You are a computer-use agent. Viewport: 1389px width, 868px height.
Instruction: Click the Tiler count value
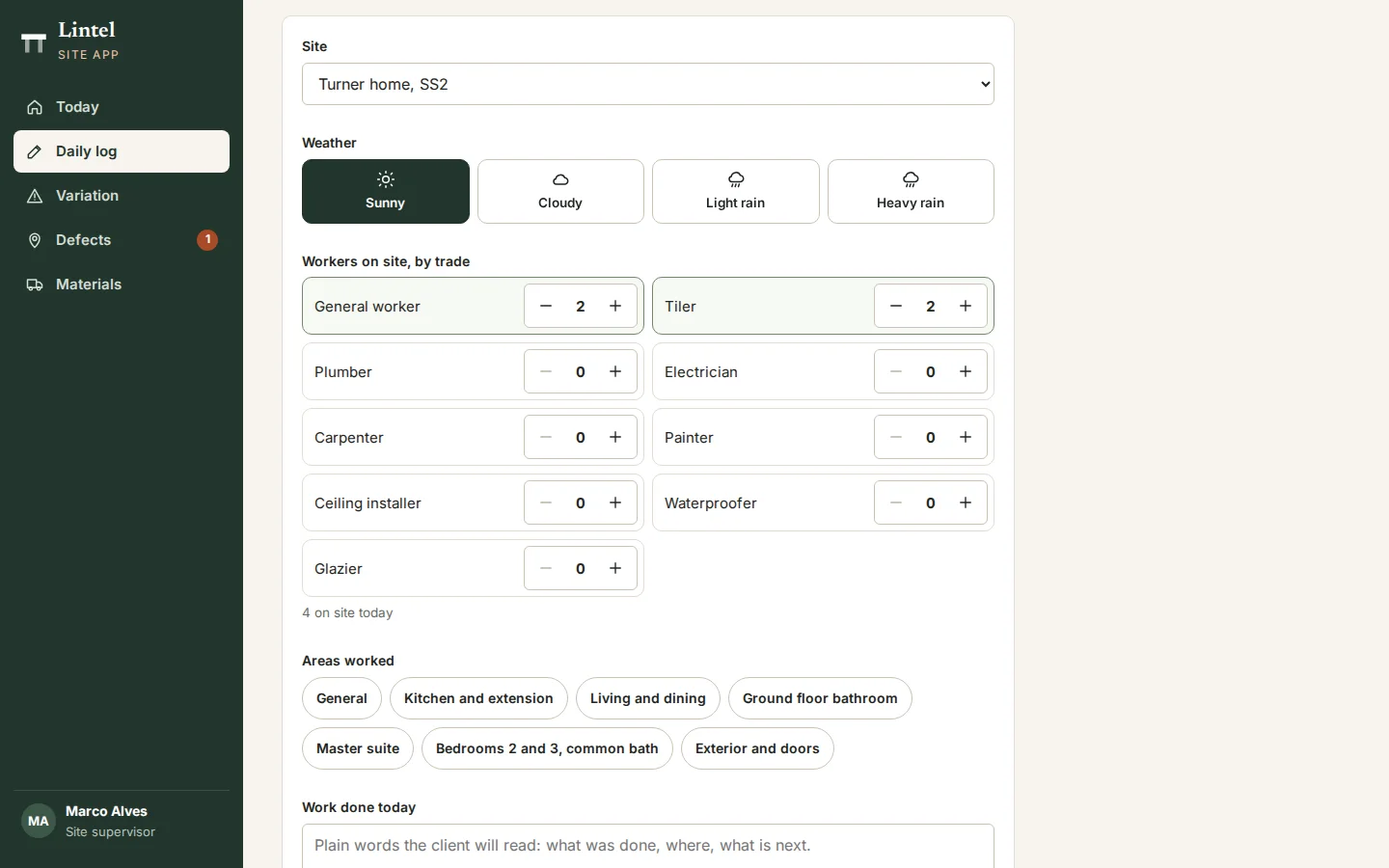point(931,306)
